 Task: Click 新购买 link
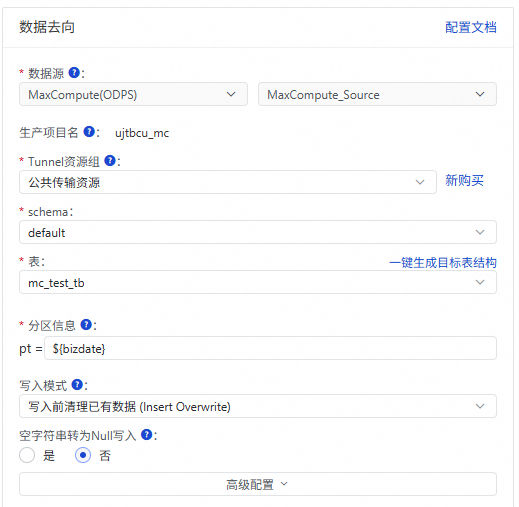(464, 180)
